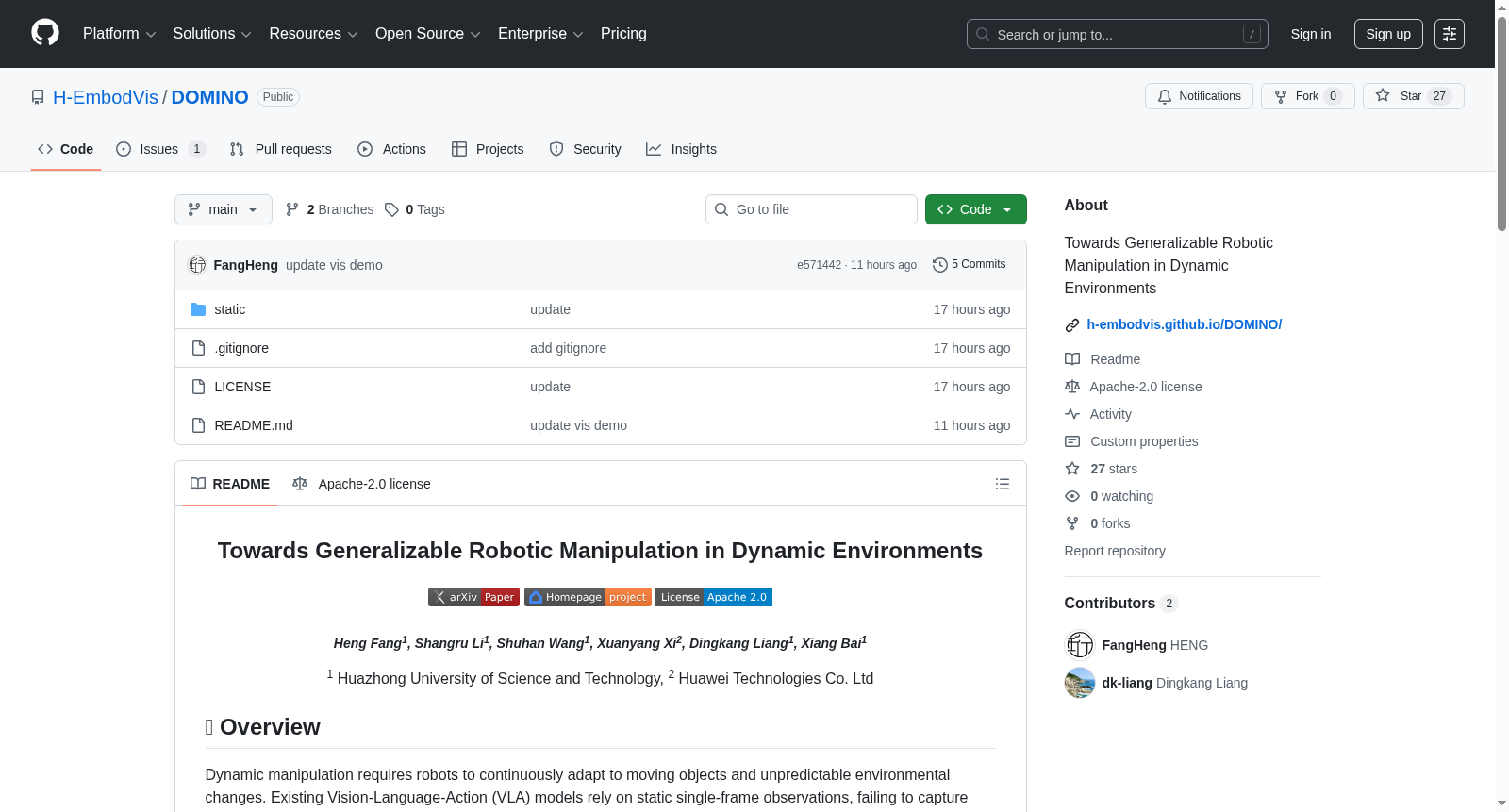1509x812 pixels.
Task: Star the DOMINO repository
Action: pos(1413,96)
